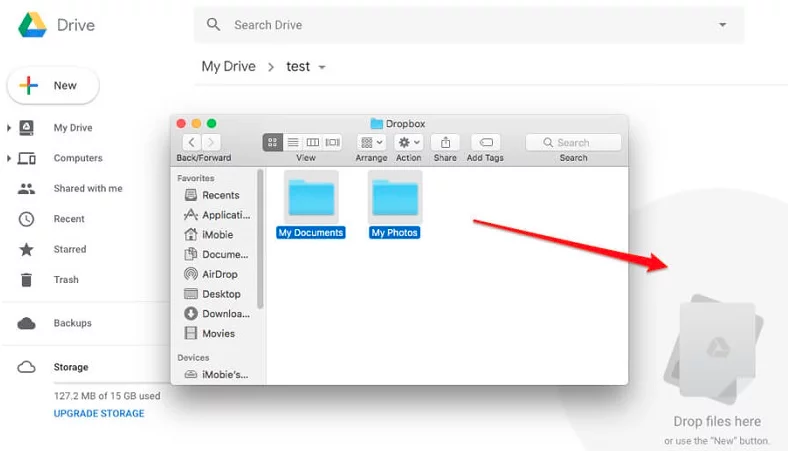This screenshot has width=788, height=451.
Task: Open the Recent section in Drive sidebar
Action: pyautogui.click(x=69, y=219)
